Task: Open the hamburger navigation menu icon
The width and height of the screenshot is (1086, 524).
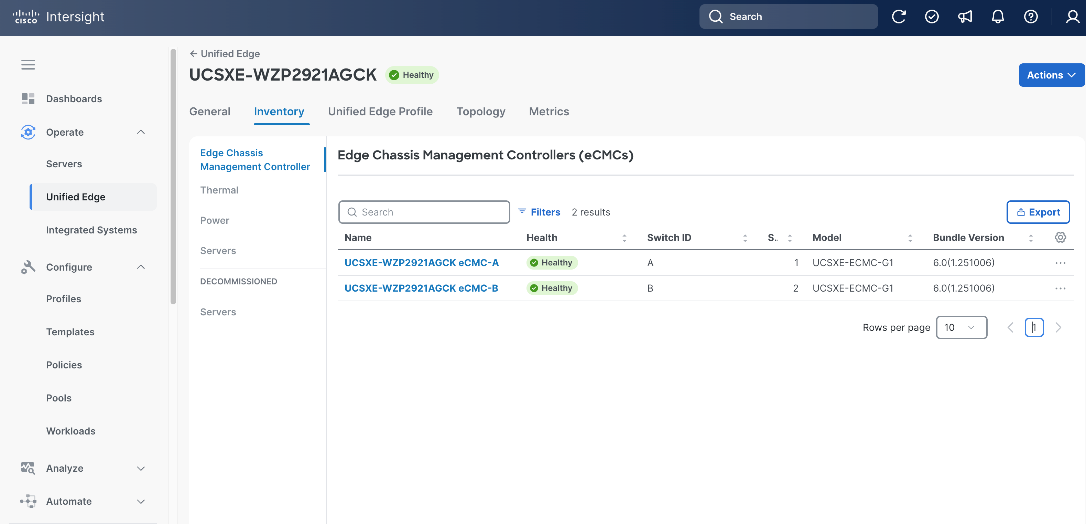Action: (28, 65)
